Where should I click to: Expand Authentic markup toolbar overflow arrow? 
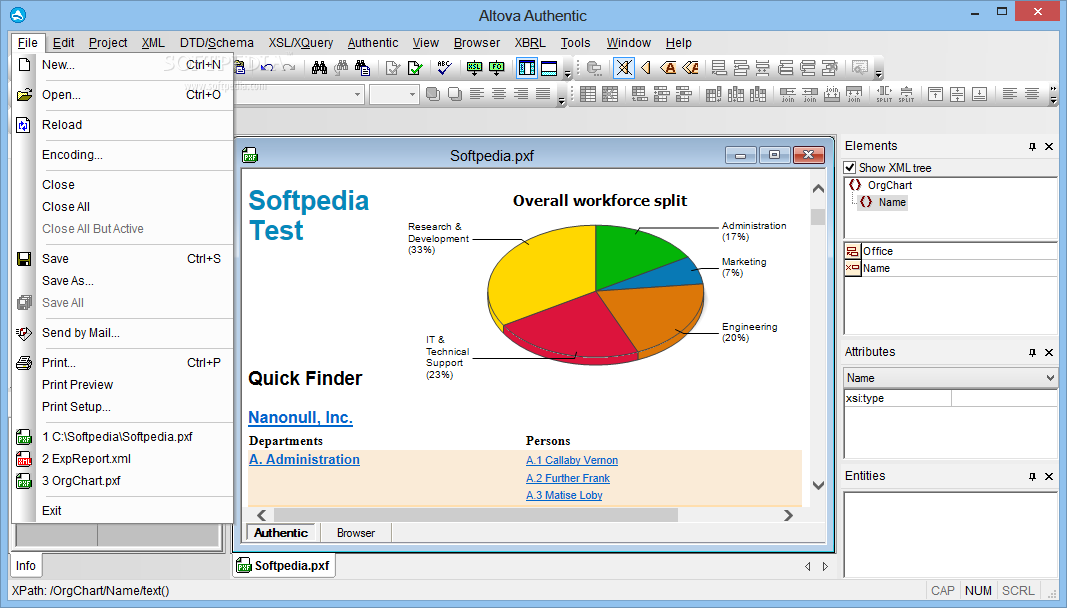pyautogui.click(x=879, y=72)
